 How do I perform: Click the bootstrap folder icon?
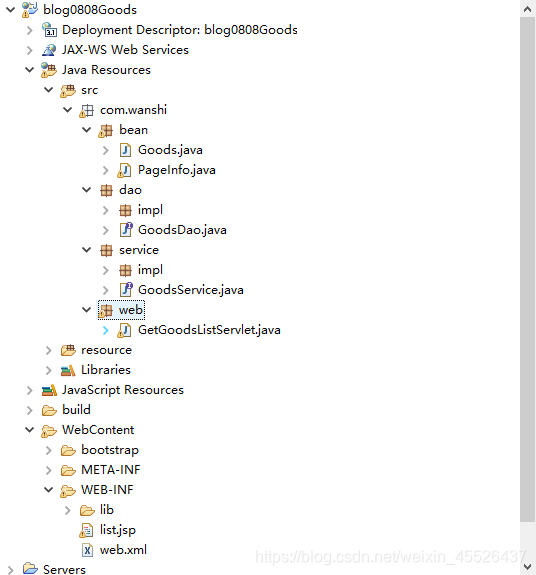click(x=68, y=450)
